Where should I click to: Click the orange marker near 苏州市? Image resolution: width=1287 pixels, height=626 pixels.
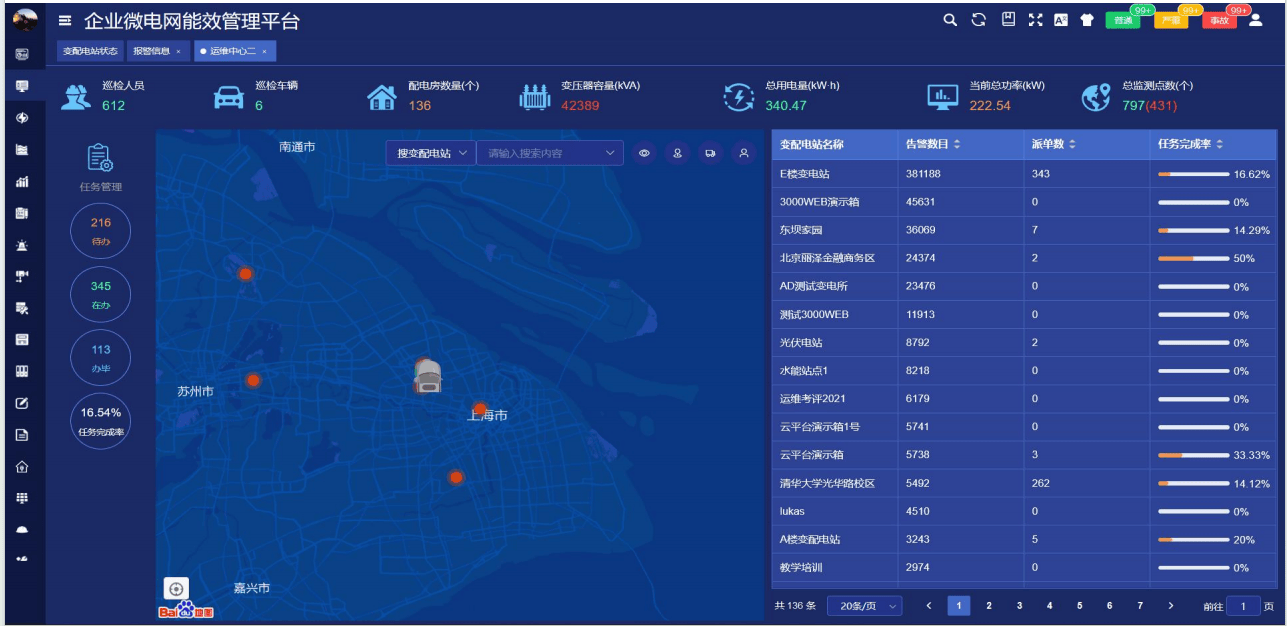pos(253,380)
